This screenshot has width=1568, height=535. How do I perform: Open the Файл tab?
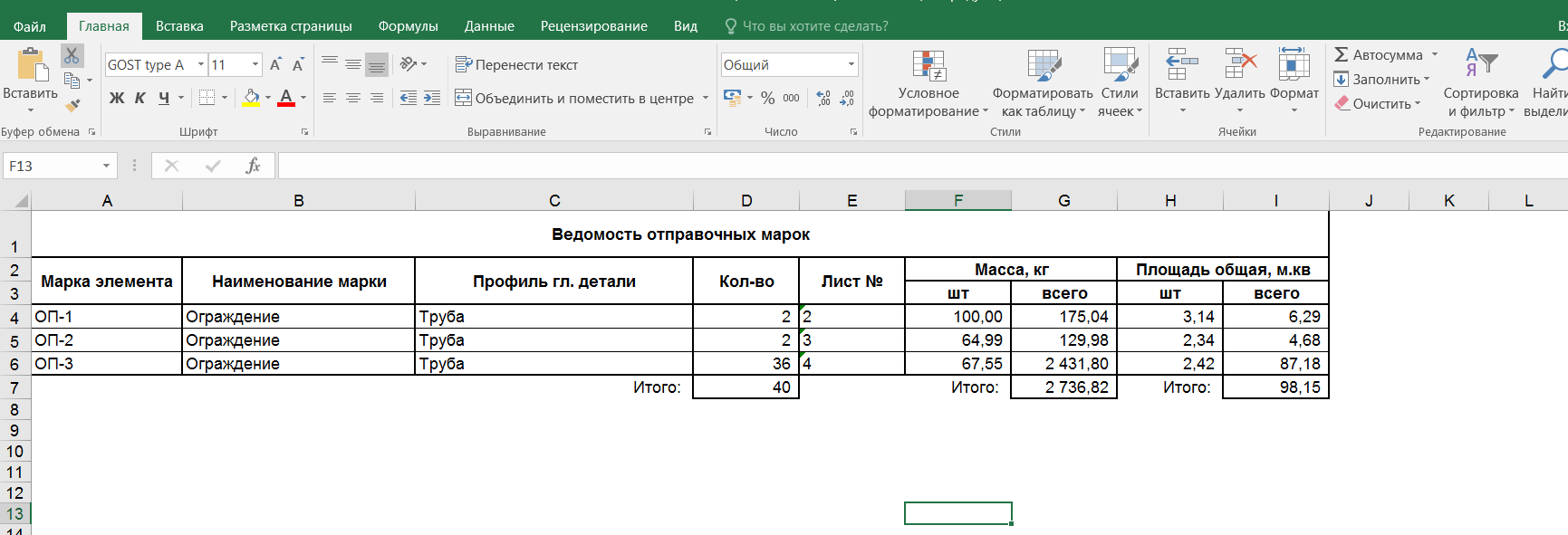(x=30, y=26)
